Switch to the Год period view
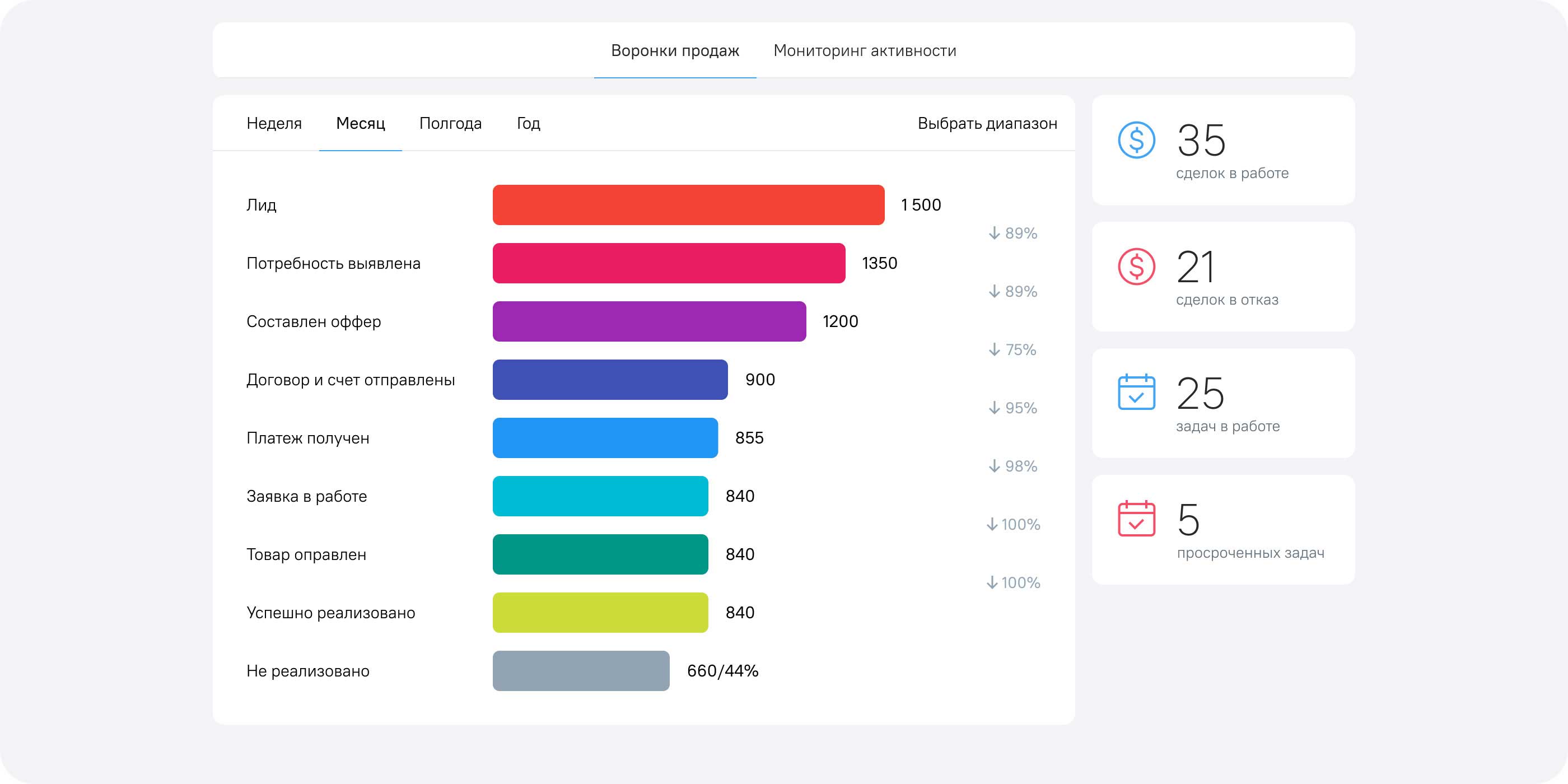Image resolution: width=1568 pixels, height=784 pixels. tap(526, 124)
